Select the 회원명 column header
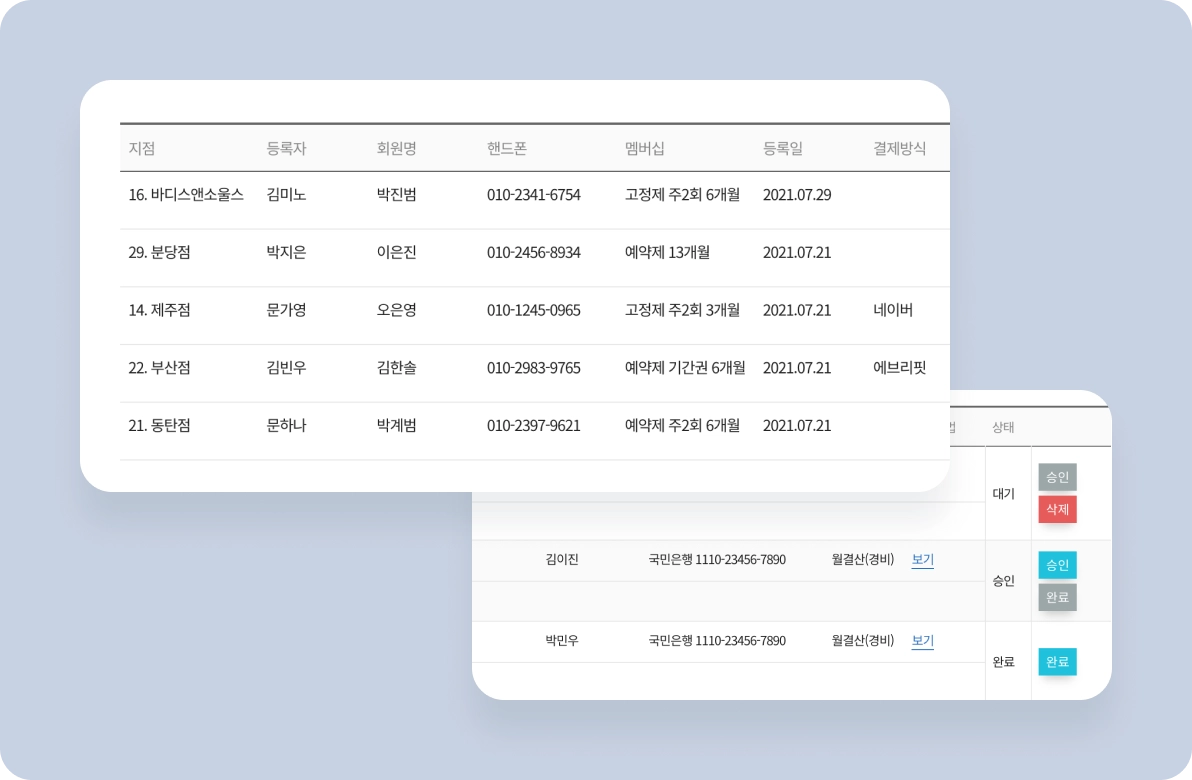The height and width of the screenshot is (780, 1192). [396, 148]
